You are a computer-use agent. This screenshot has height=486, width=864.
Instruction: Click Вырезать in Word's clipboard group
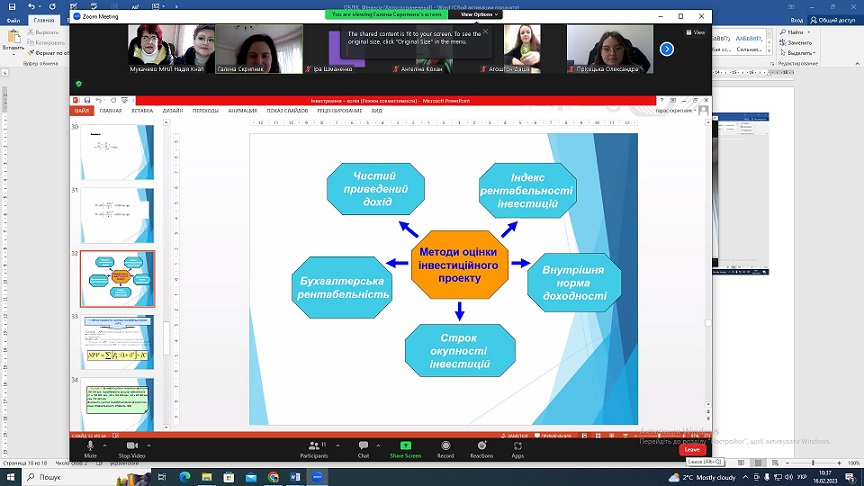pos(44,32)
